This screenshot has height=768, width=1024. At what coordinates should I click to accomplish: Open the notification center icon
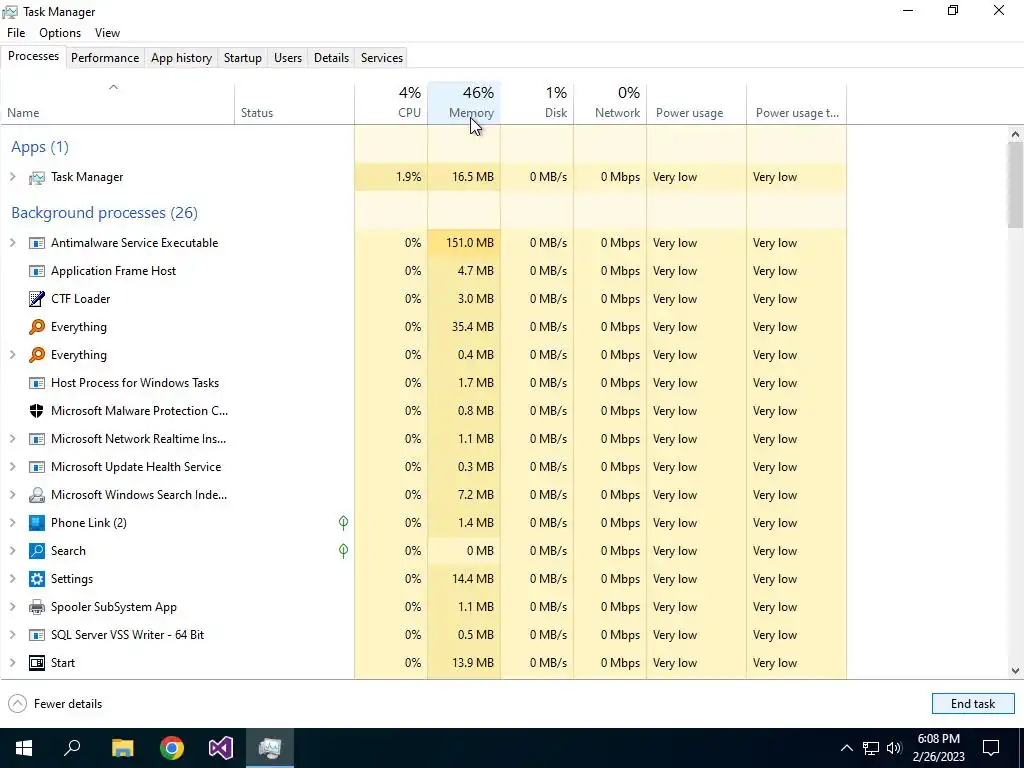click(x=991, y=748)
